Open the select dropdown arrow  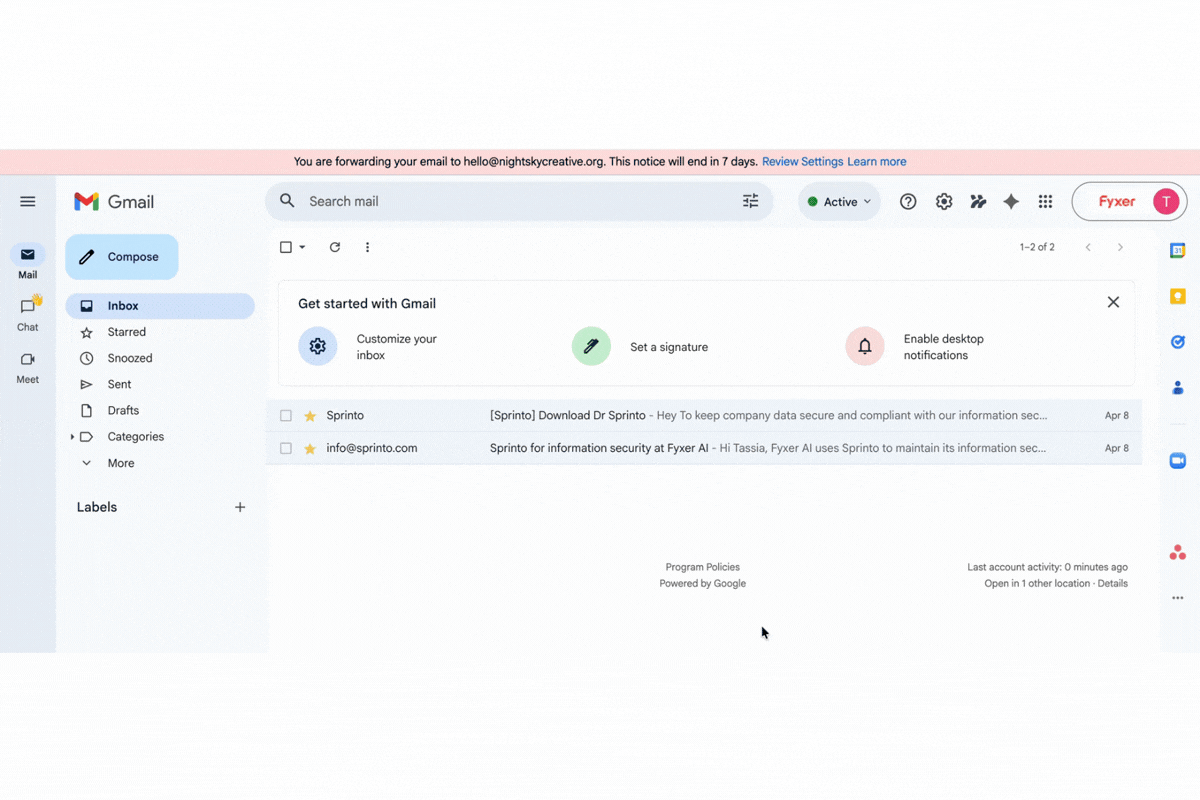pyautogui.click(x=302, y=247)
